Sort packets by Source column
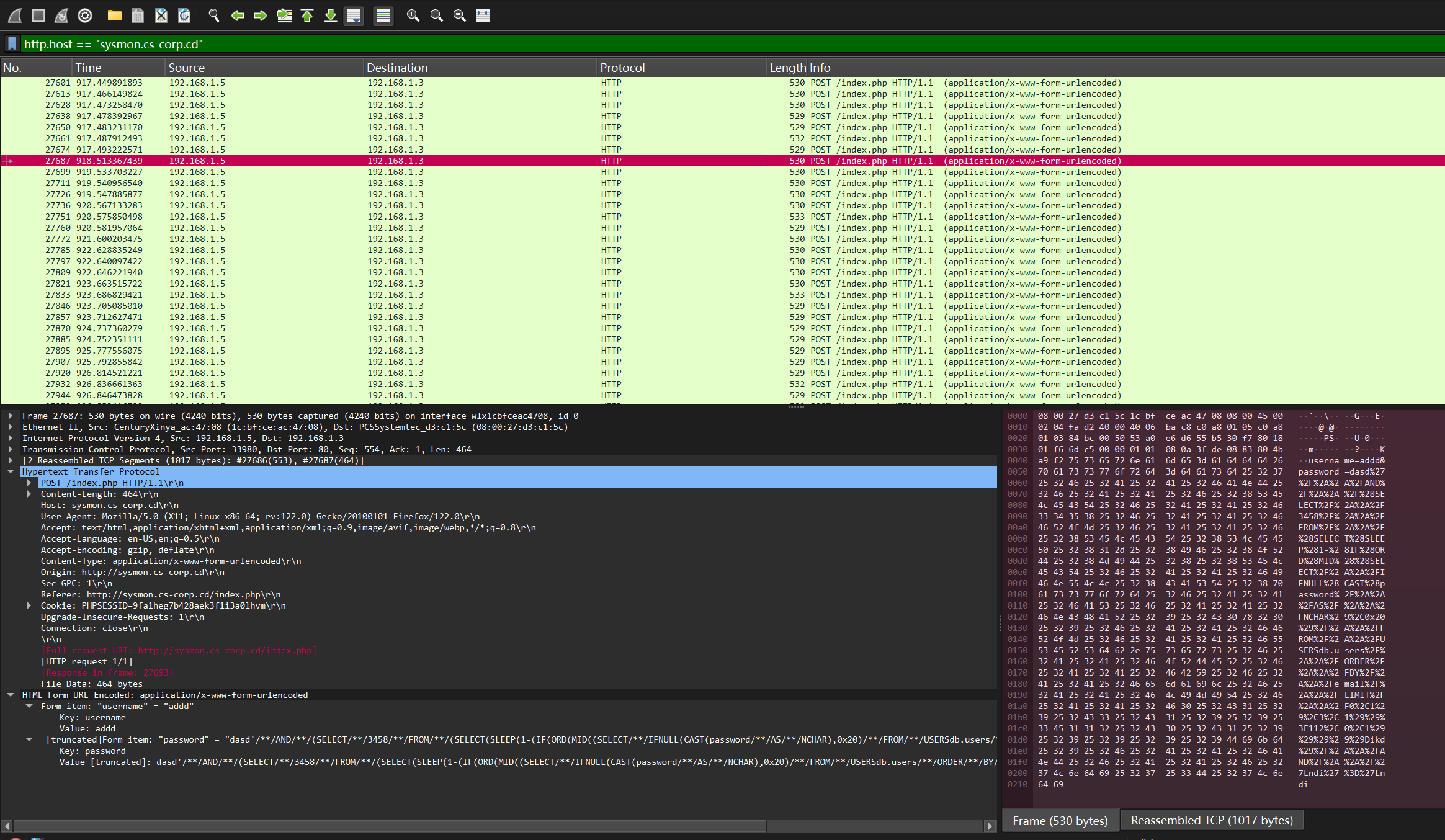The height and width of the screenshot is (840, 1445). coord(264,68)
